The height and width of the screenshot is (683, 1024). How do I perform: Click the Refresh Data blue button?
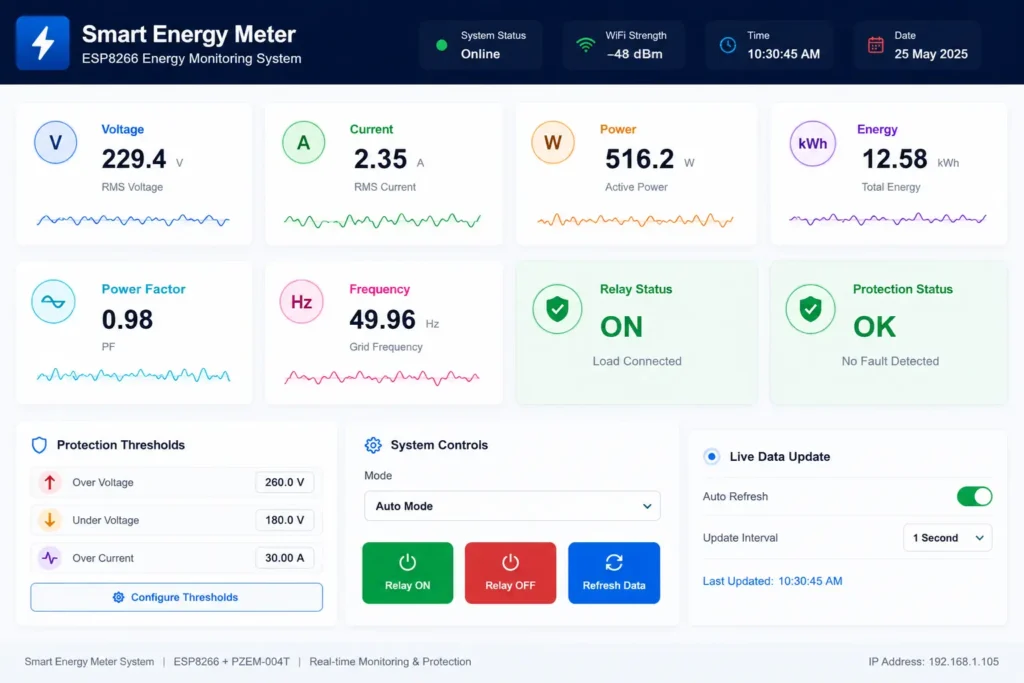[x=614, y=573]
